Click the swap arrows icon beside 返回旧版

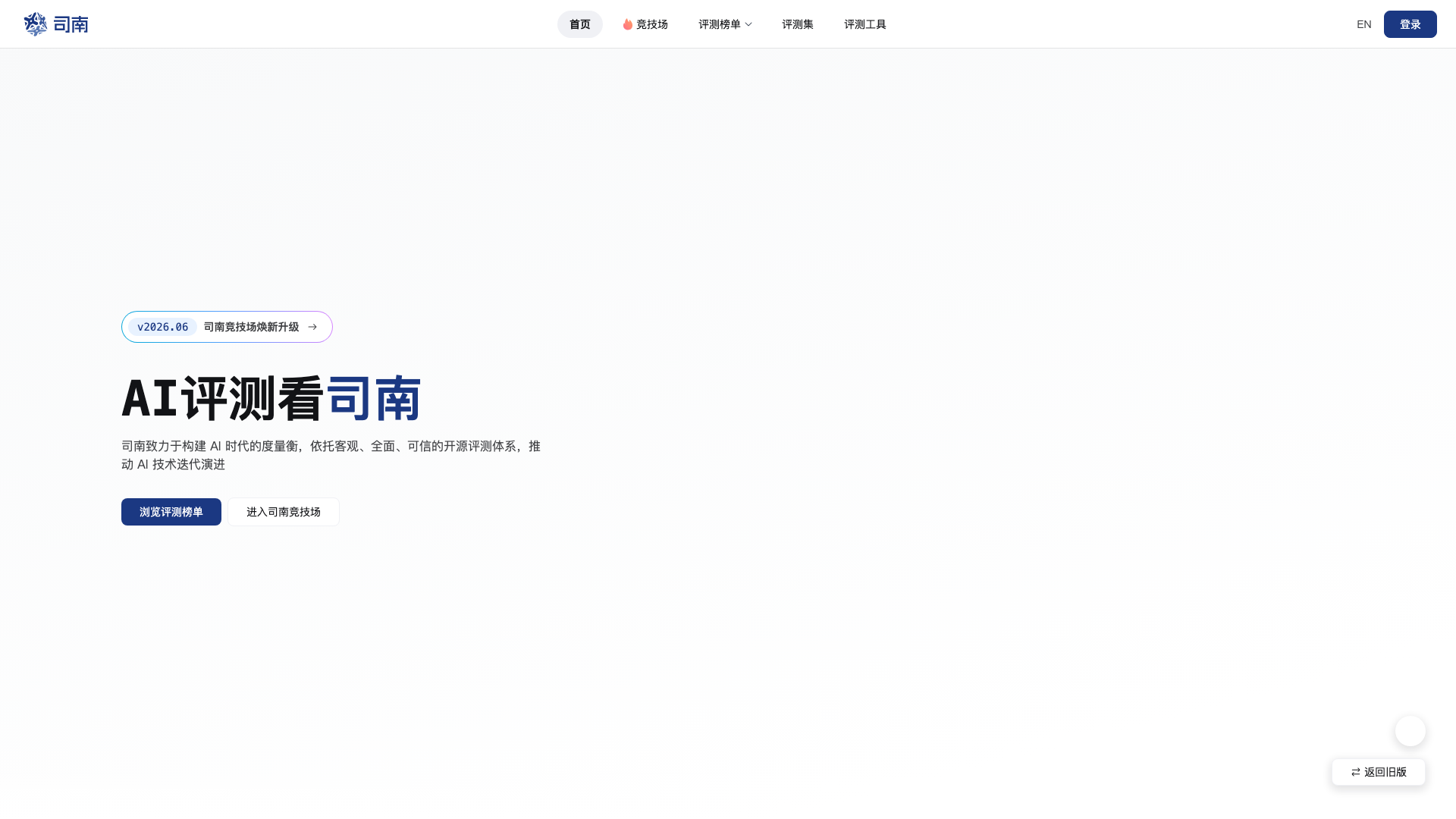(x=1356, y=772)
